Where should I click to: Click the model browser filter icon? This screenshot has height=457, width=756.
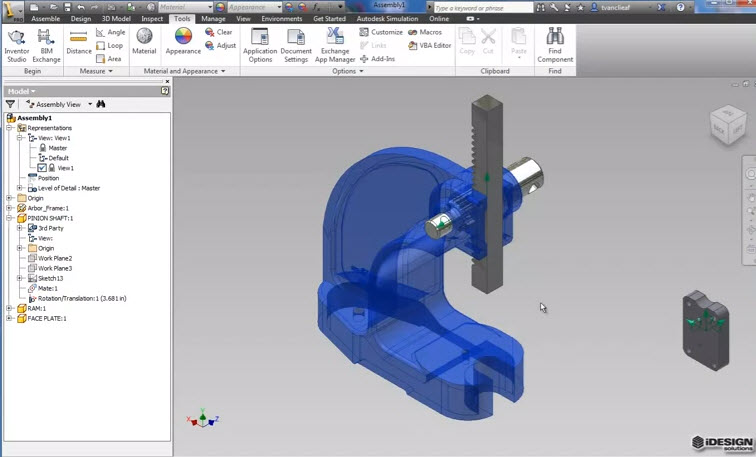pyautogui.click(x=10, y=104)
